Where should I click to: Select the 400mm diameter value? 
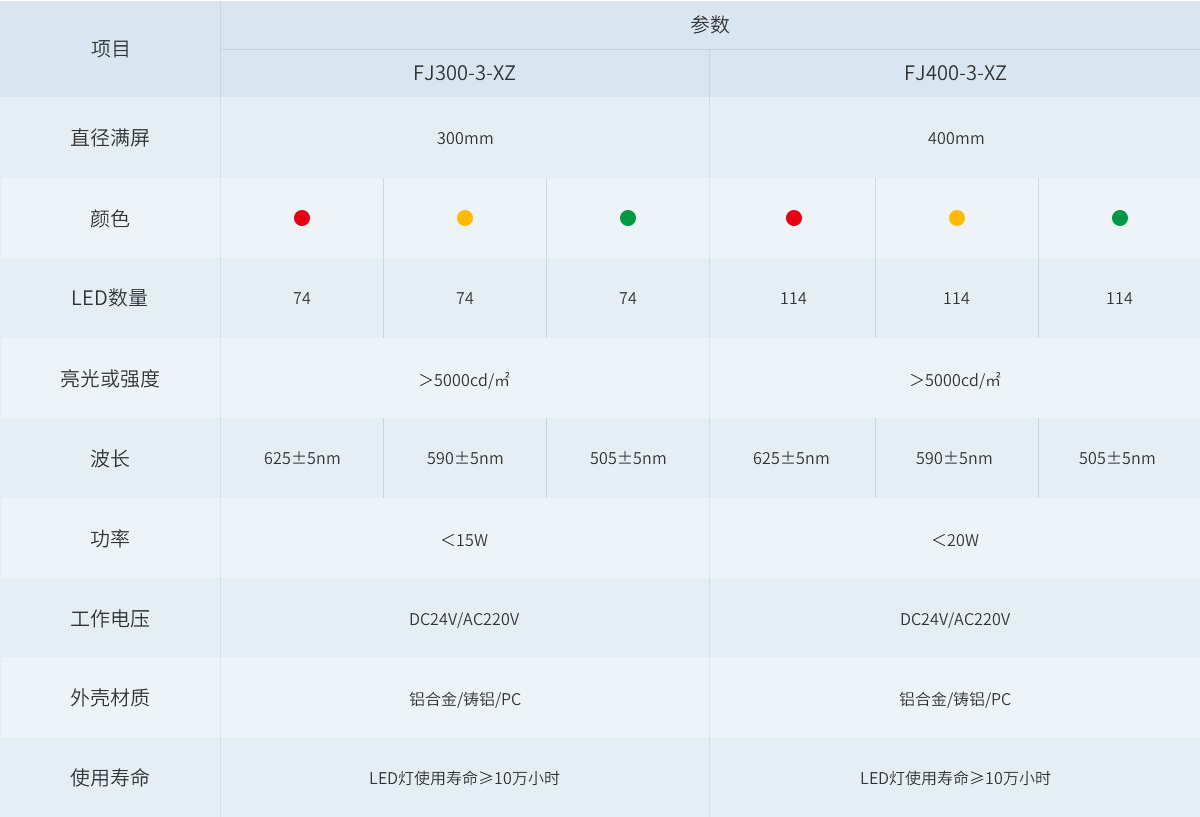[956, 138]
